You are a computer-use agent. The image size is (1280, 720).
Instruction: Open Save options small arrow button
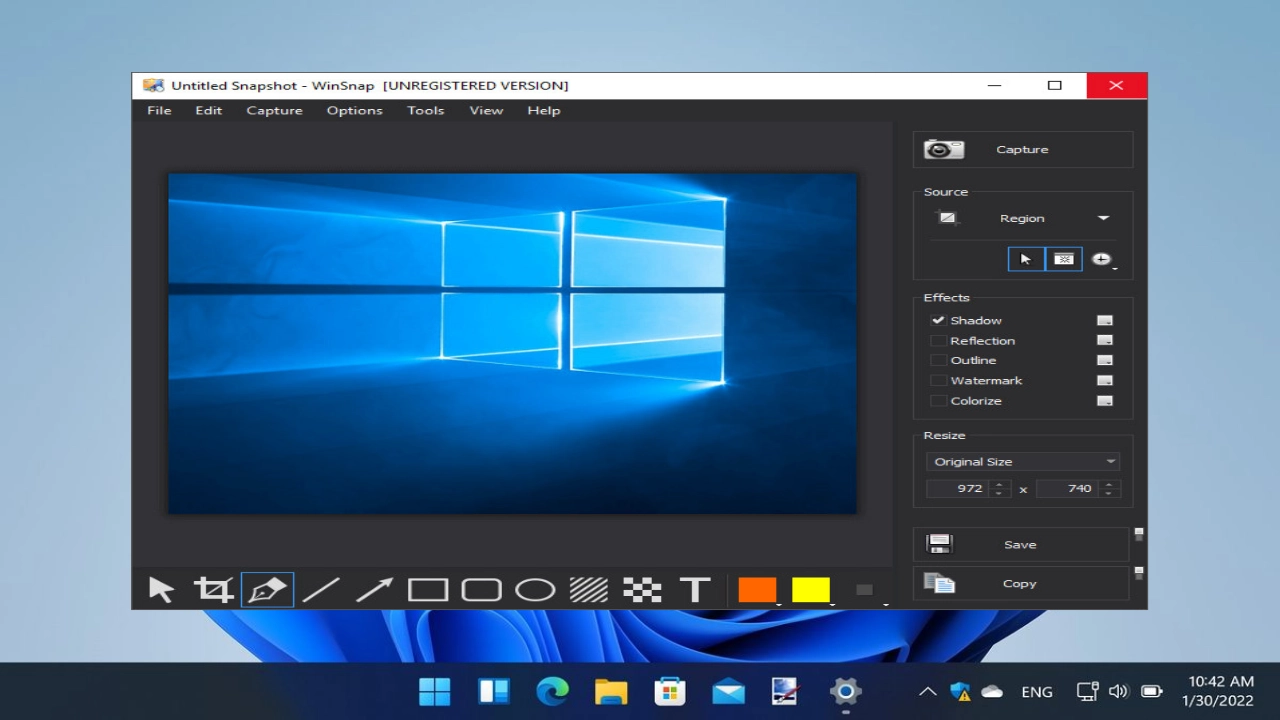coord(1139,535)
